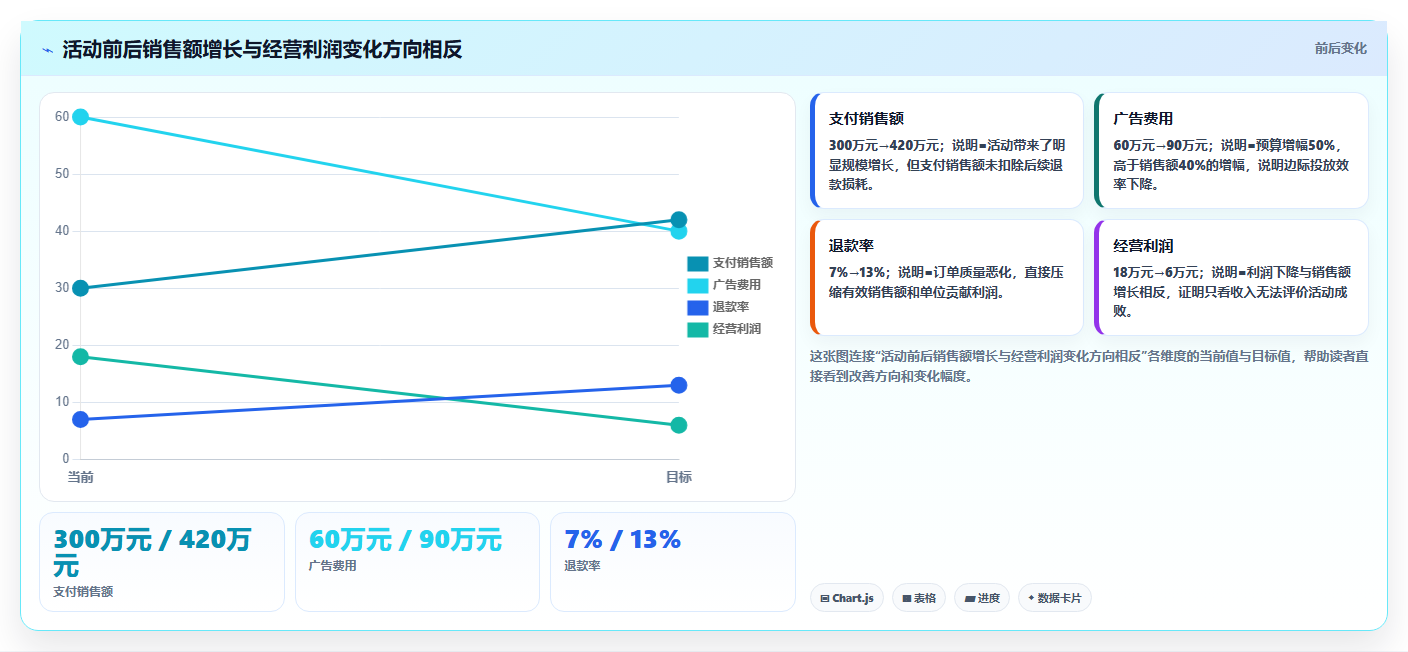Click the 目标 x-axis label
This screenshot has width=1408, height=652.
click(x=679, y=477)
